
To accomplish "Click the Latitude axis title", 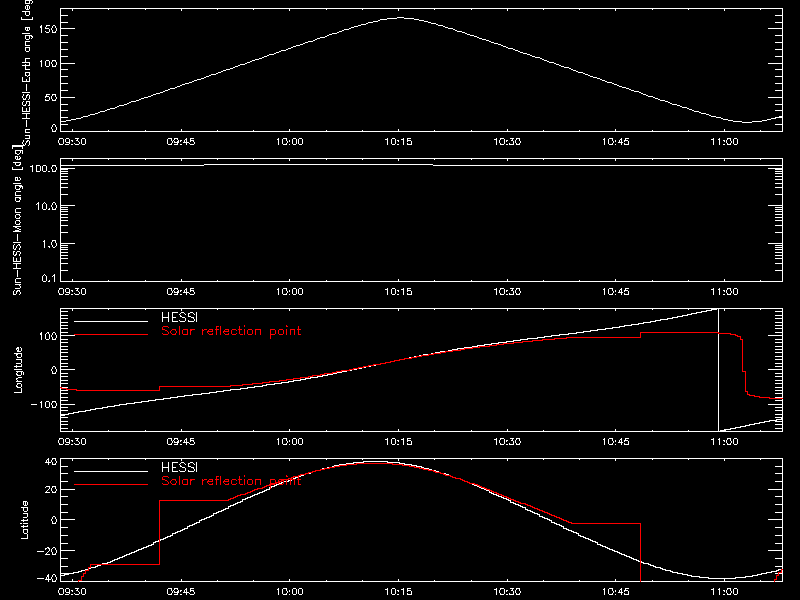I will tap(24, 520).
